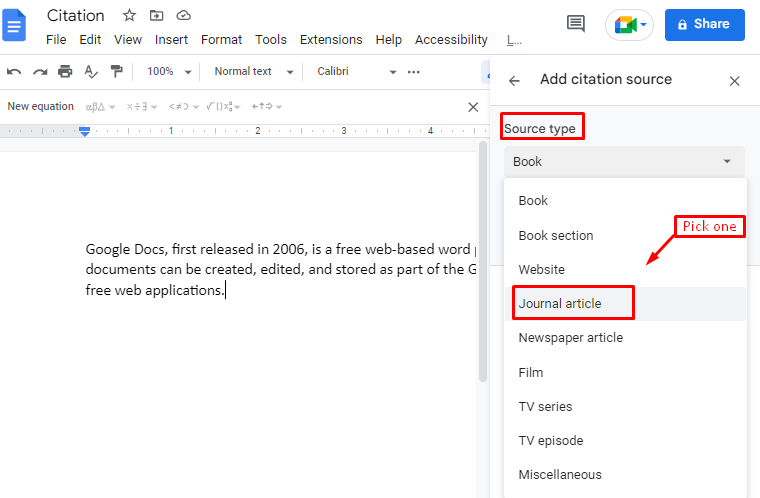Open the Normal text style dropdown
The image size is (760, 498).
(254, 72)
